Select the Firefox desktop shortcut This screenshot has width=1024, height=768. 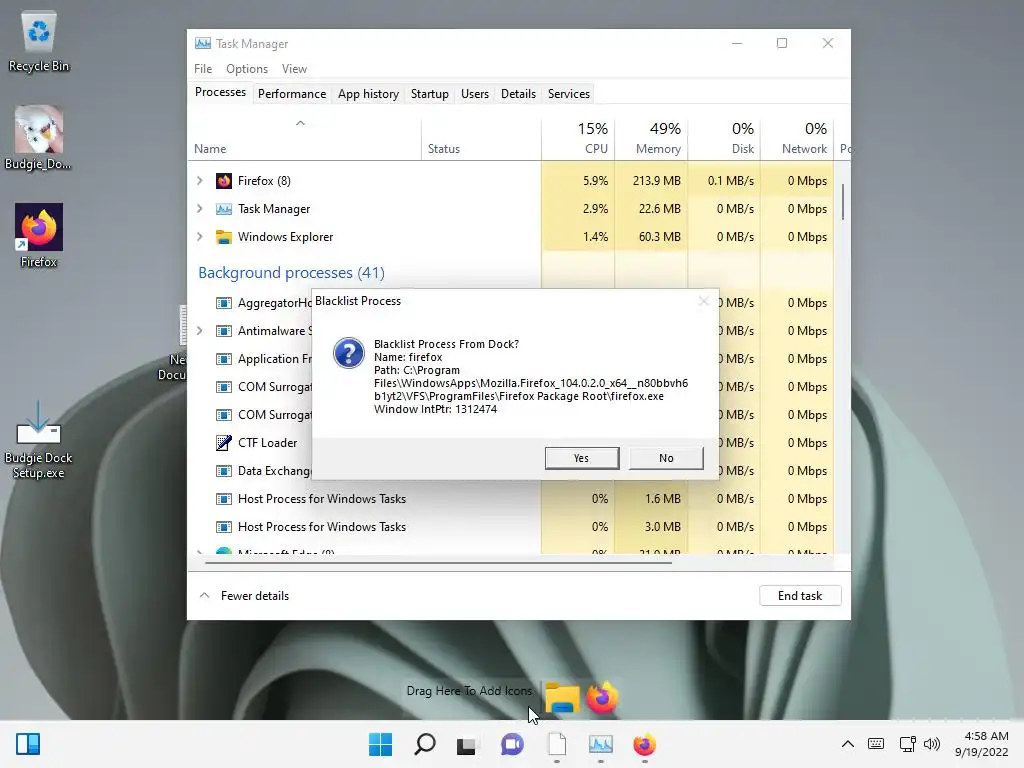(x=39, y=236)
